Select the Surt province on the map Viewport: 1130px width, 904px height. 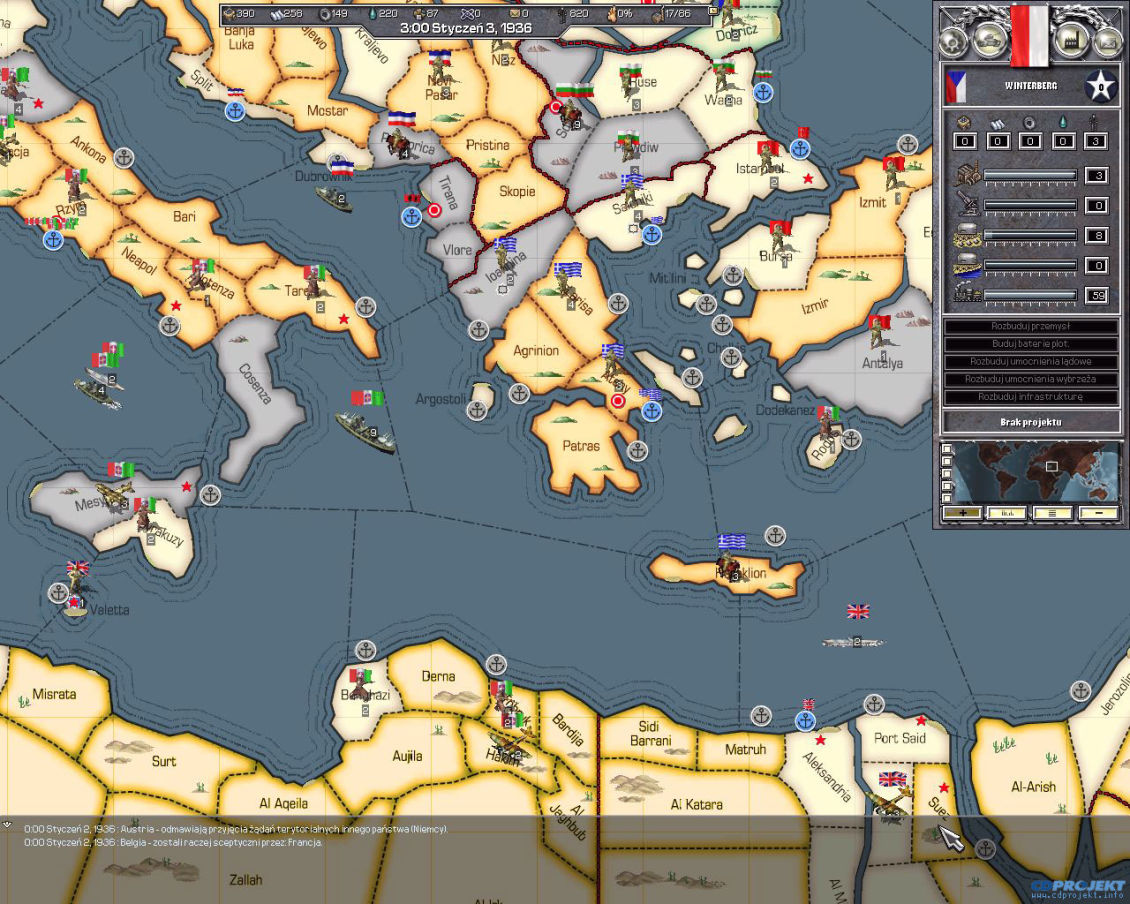(164, 761)
